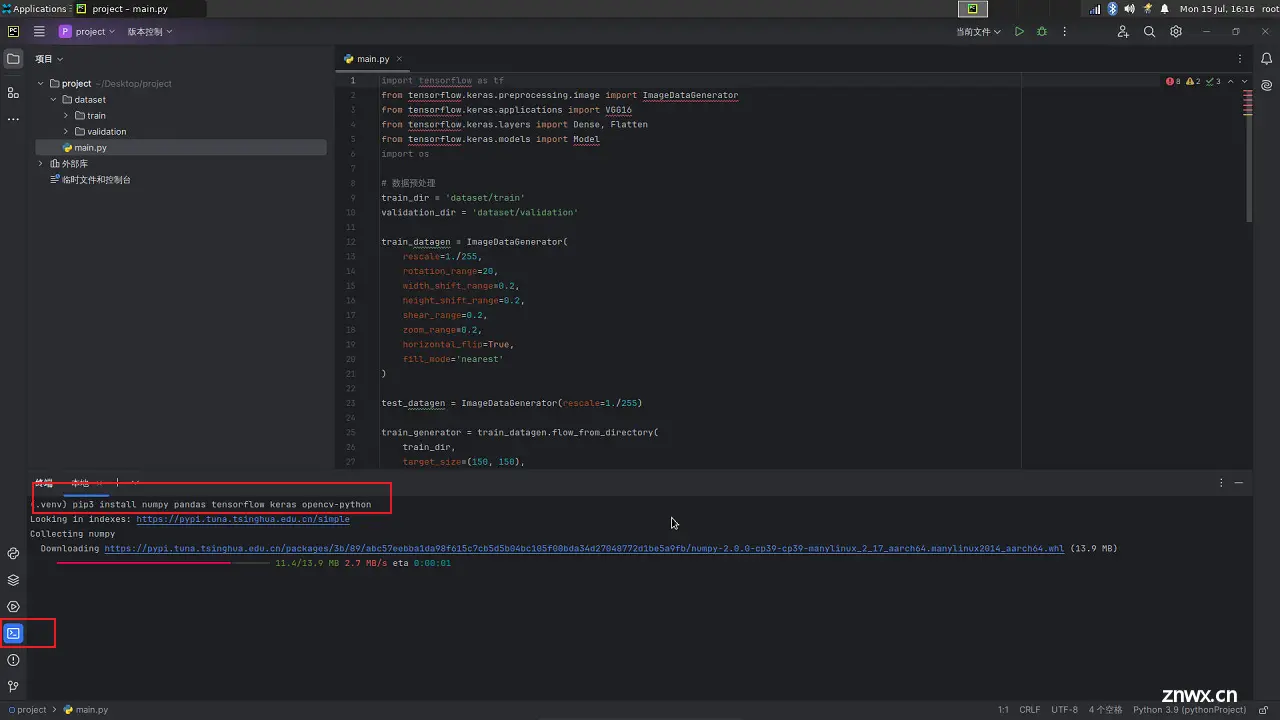Viewport: 1280px width, 720px height.
Task: Click project breadcrumb in status bar
Action: coord(26,710)
